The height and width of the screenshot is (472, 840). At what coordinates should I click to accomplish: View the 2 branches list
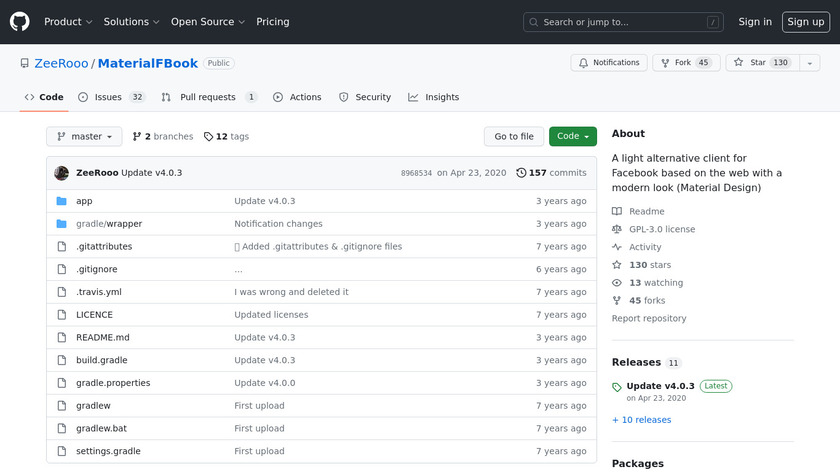163,137
